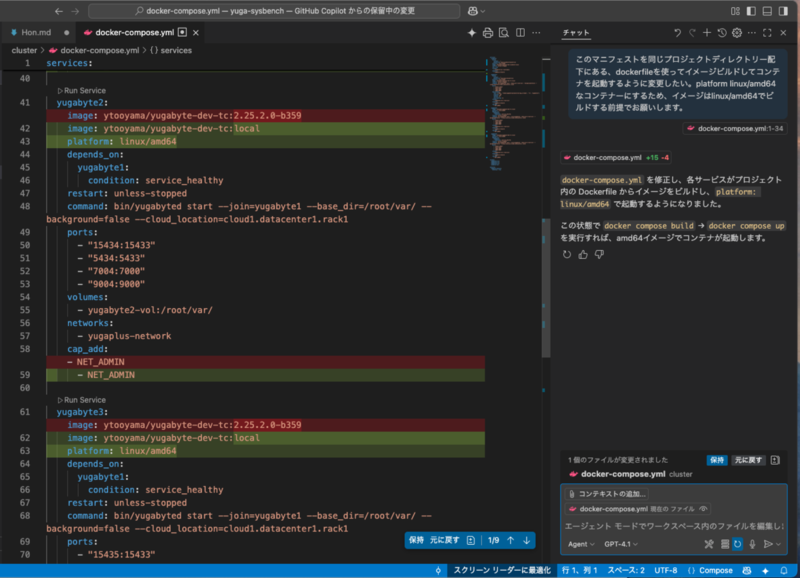This screenshot has width=800, height=578.
Task: Open the Agent mode dropdown
Action: click(x=581, y=544)
